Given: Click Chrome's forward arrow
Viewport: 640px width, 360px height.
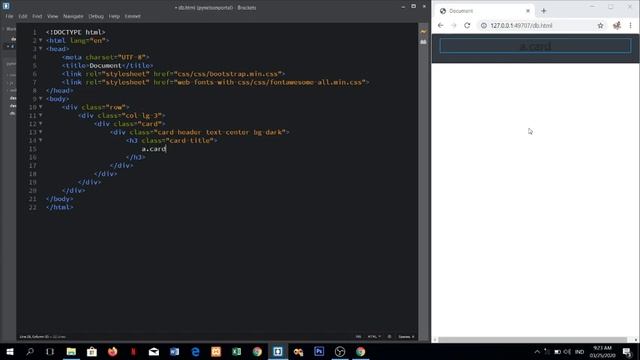Looking at the screenshot, I should 453,25.
